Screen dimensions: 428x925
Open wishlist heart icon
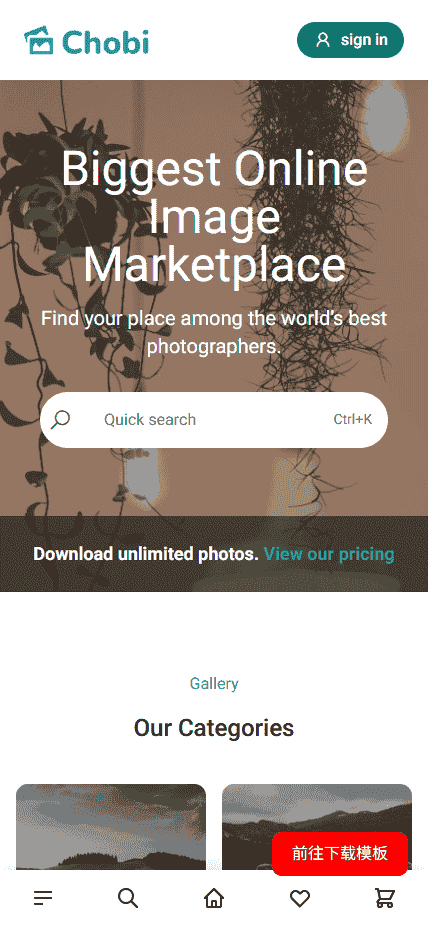tap(300, 898)
